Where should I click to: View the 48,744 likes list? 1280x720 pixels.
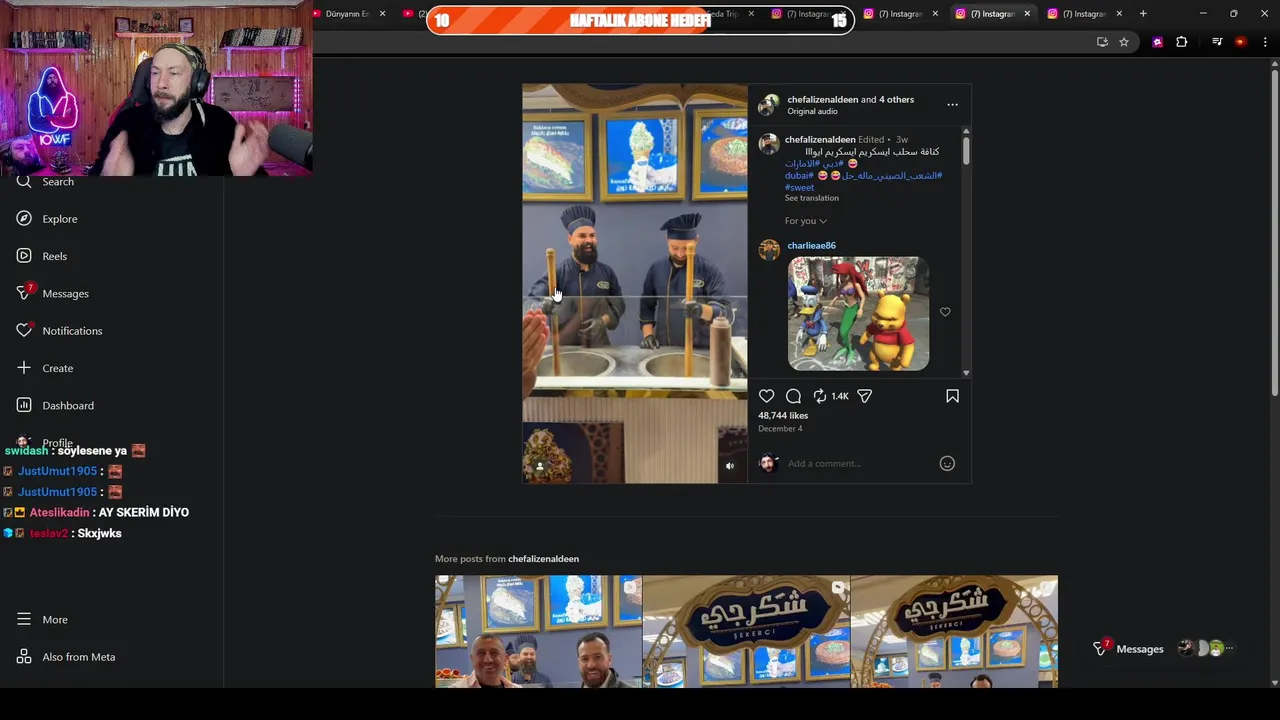coord(783,415)
